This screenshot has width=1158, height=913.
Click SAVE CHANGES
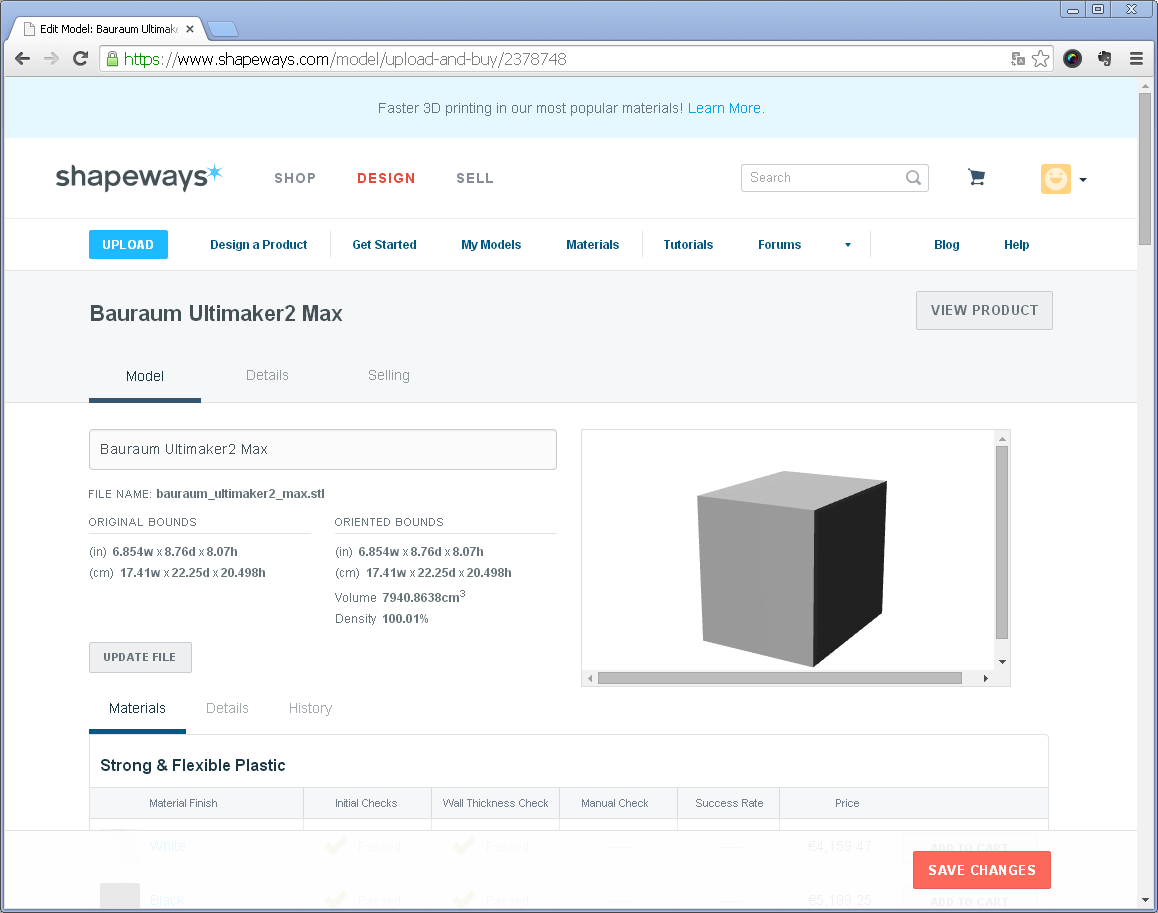(x=981, y=870)
